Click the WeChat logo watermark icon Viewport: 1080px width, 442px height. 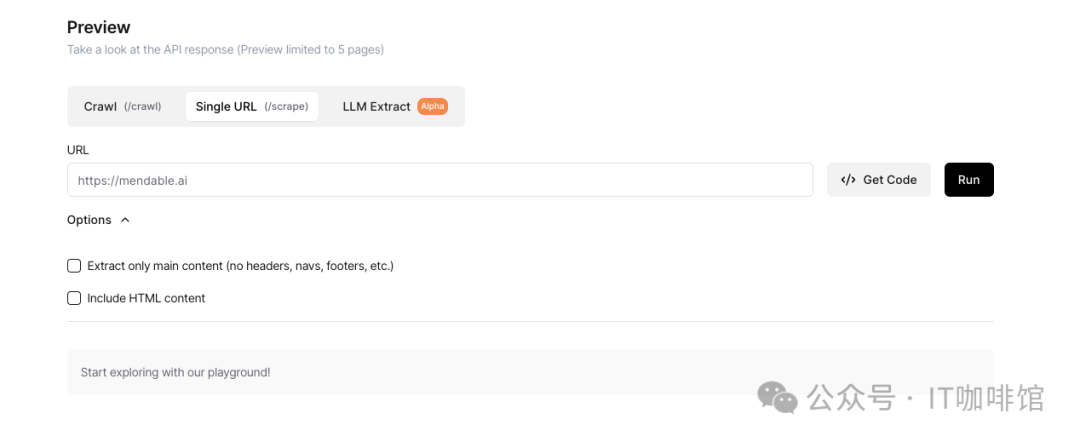pos(777,397)
